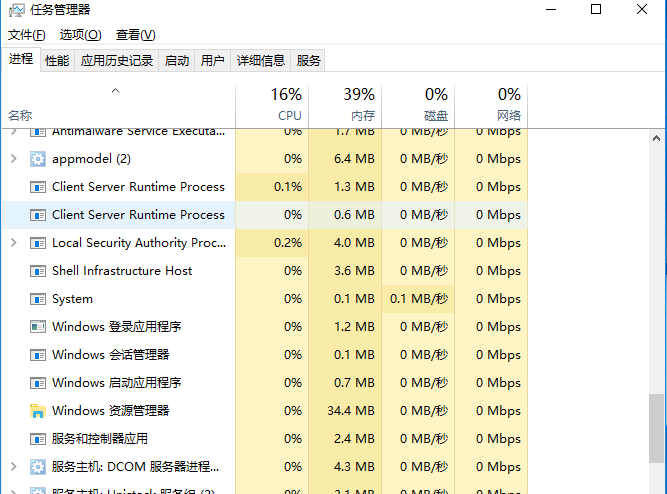Click the appmodel gear icon

click(38, 159)
